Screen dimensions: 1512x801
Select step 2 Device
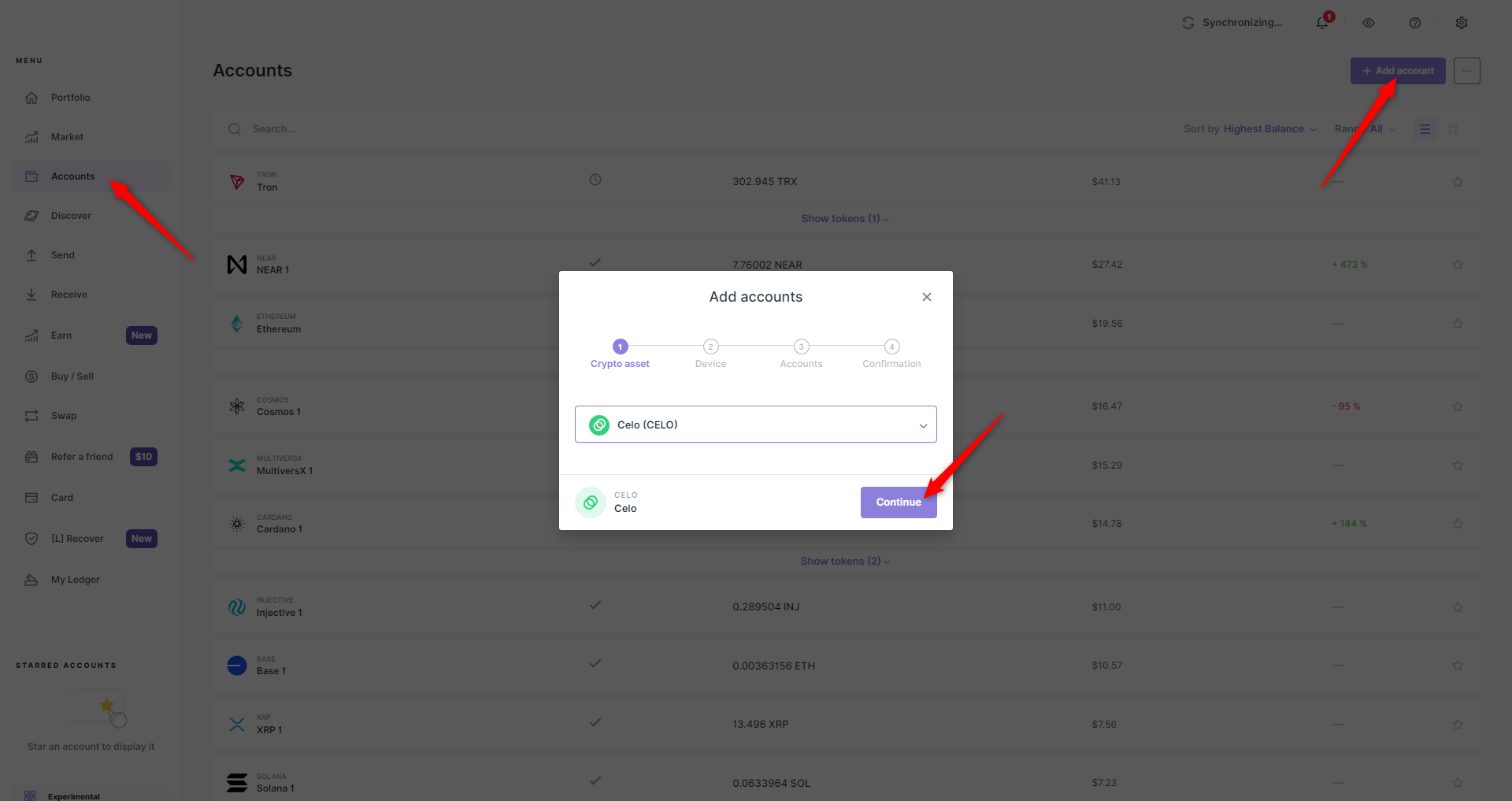pos(710,354)
